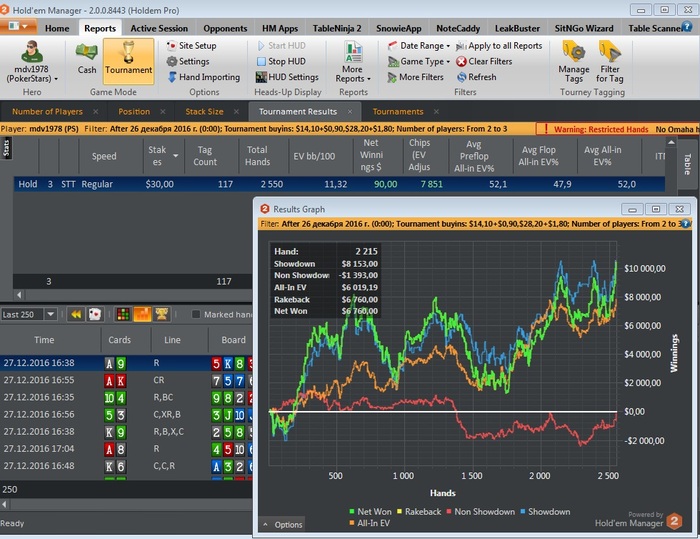This screenshot has width=700, height=539.
Task: Click the trophy icon in hands toolbar
Action: tap(162, 314)
